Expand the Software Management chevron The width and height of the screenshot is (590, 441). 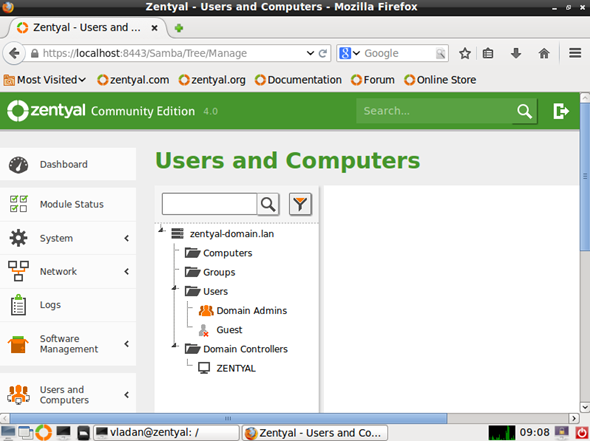pyautogui.click(x=127, y=344)
